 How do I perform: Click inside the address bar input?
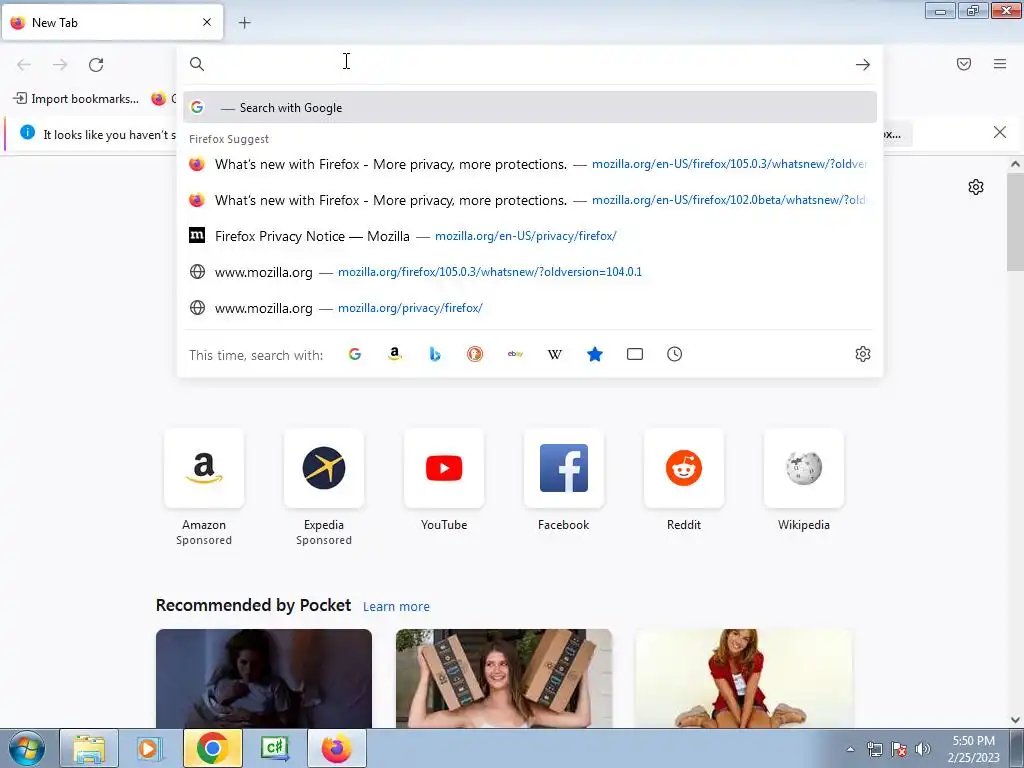click(x=529, y=64)
